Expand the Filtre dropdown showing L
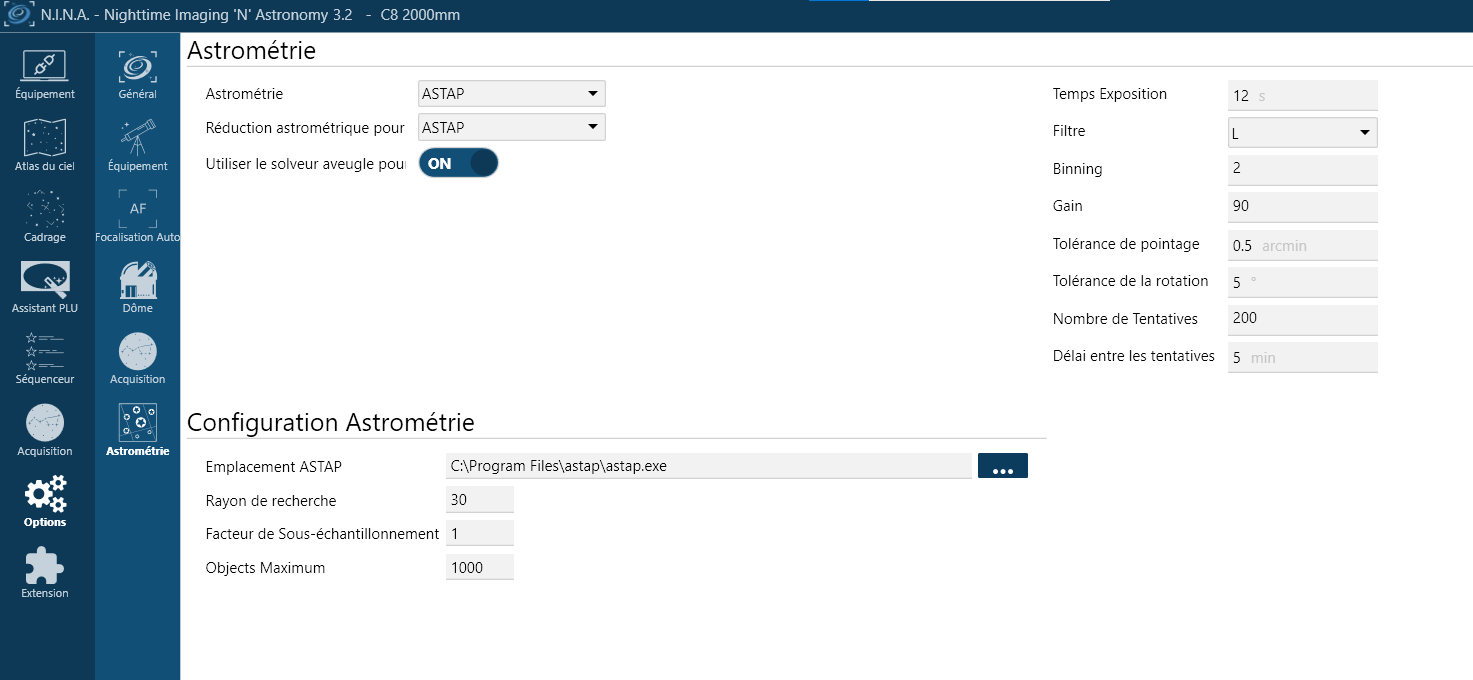This screenshot has width=1473, height=680. (1303, 133)
